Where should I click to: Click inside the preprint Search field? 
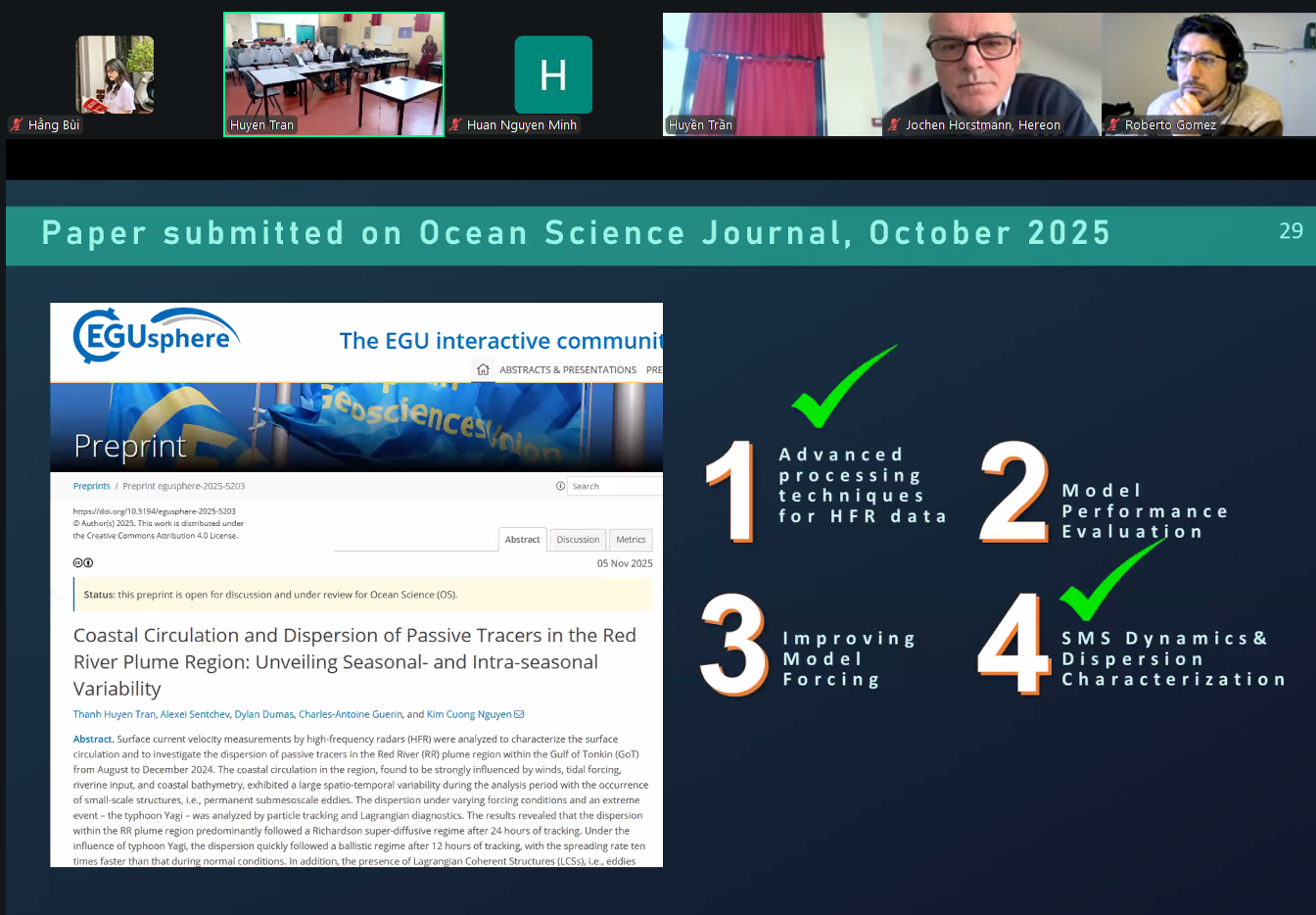[612, 486]
